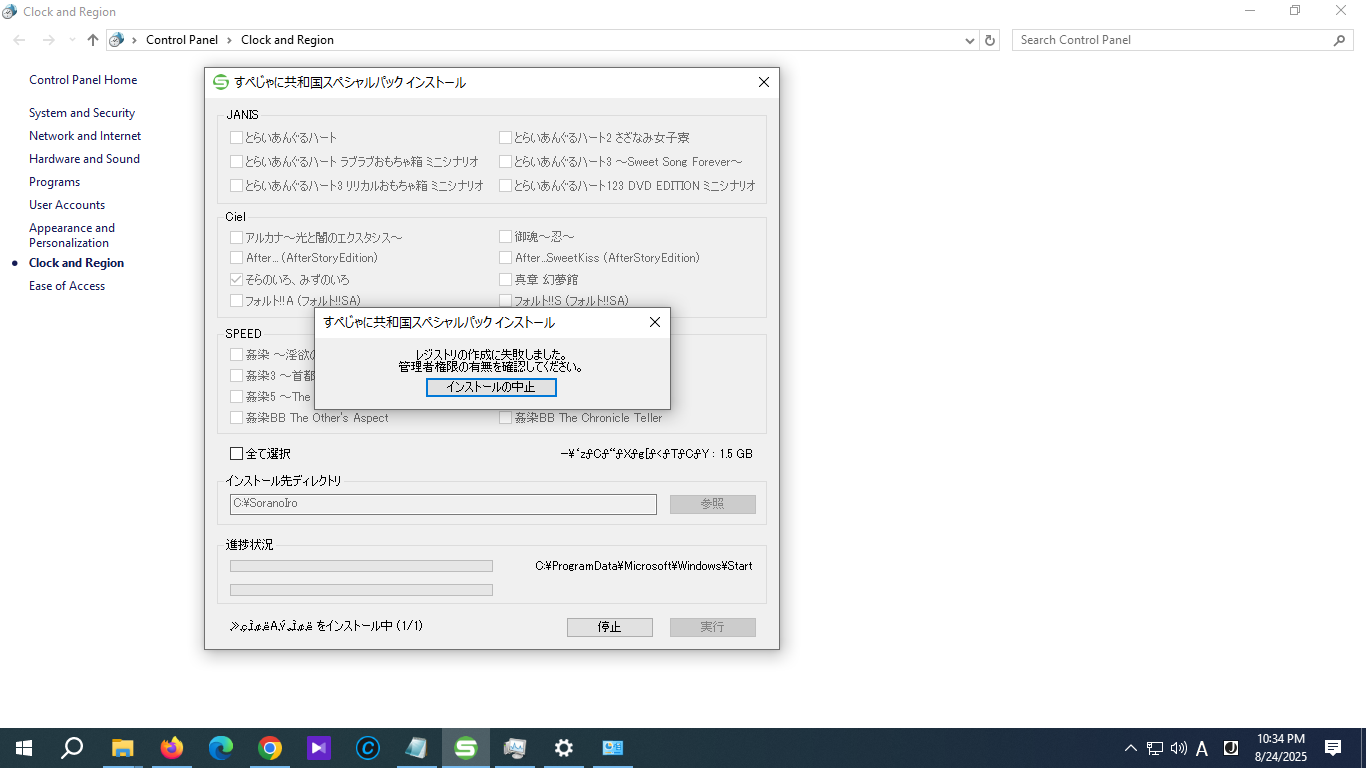Go forward in Control Panel window
This screenshot has height=768, width=1366.
coord(48,40)
